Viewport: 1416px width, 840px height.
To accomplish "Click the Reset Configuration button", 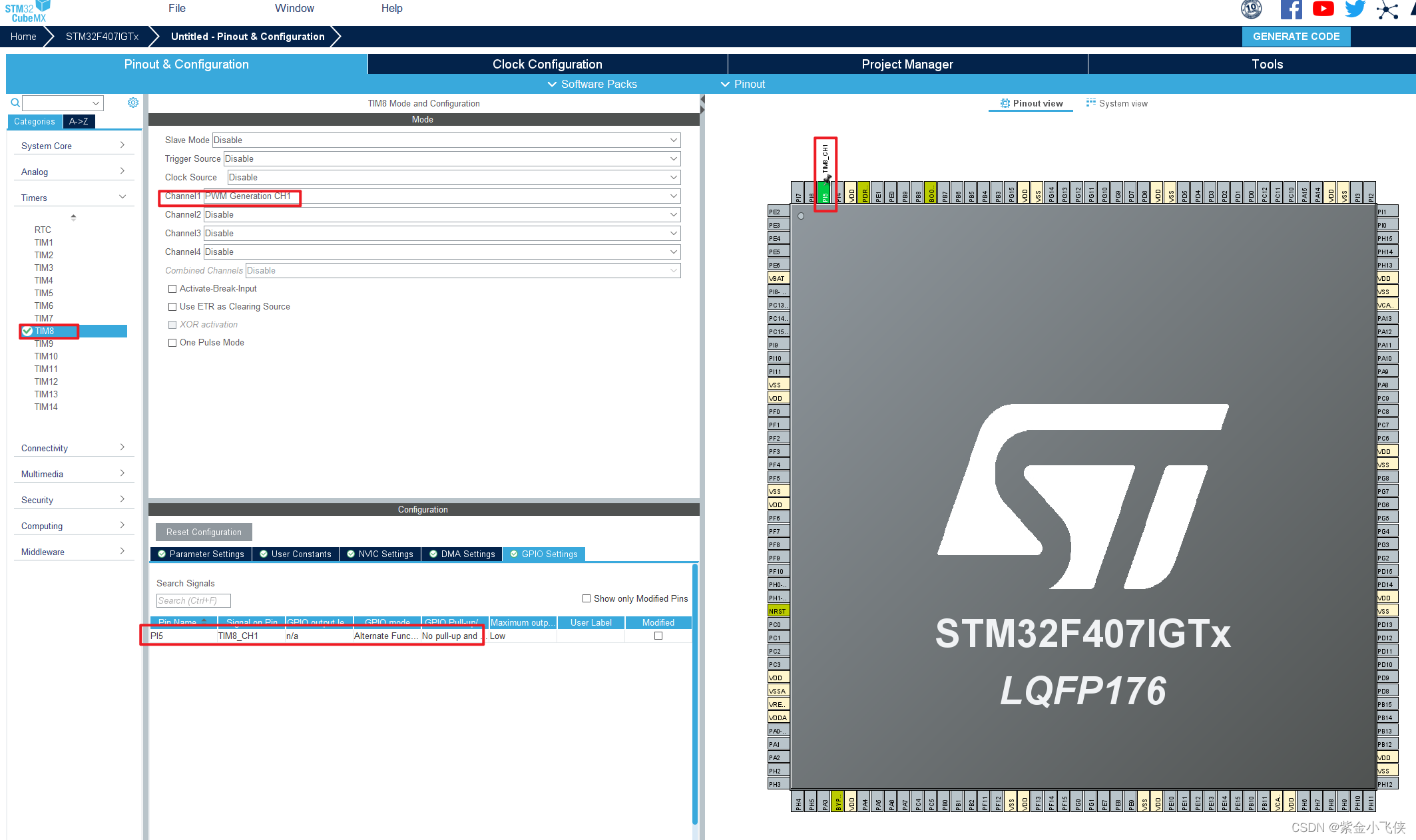I will (x=204, y=532).
